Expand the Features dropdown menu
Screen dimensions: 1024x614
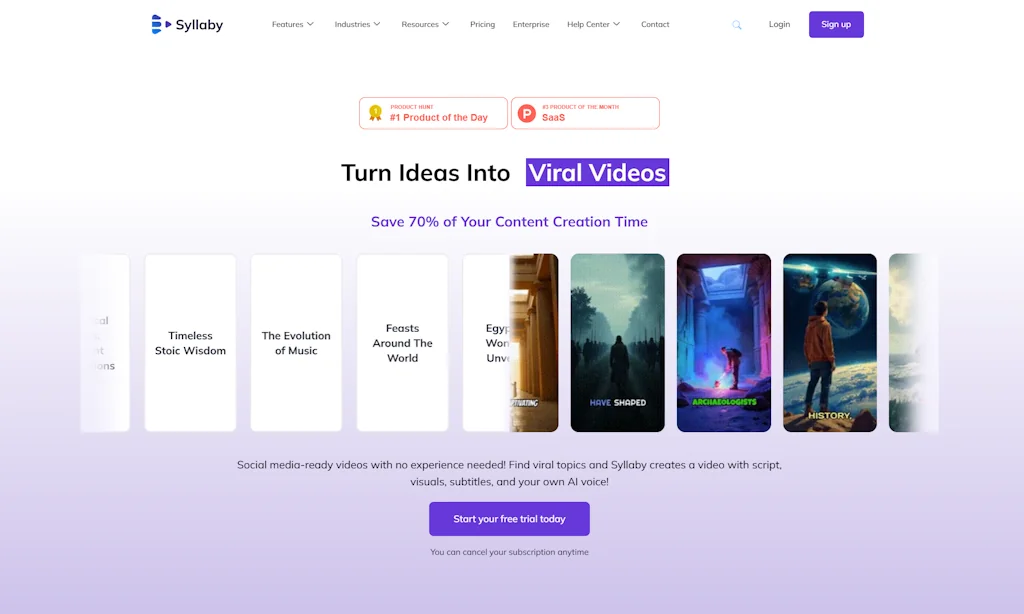293,24
